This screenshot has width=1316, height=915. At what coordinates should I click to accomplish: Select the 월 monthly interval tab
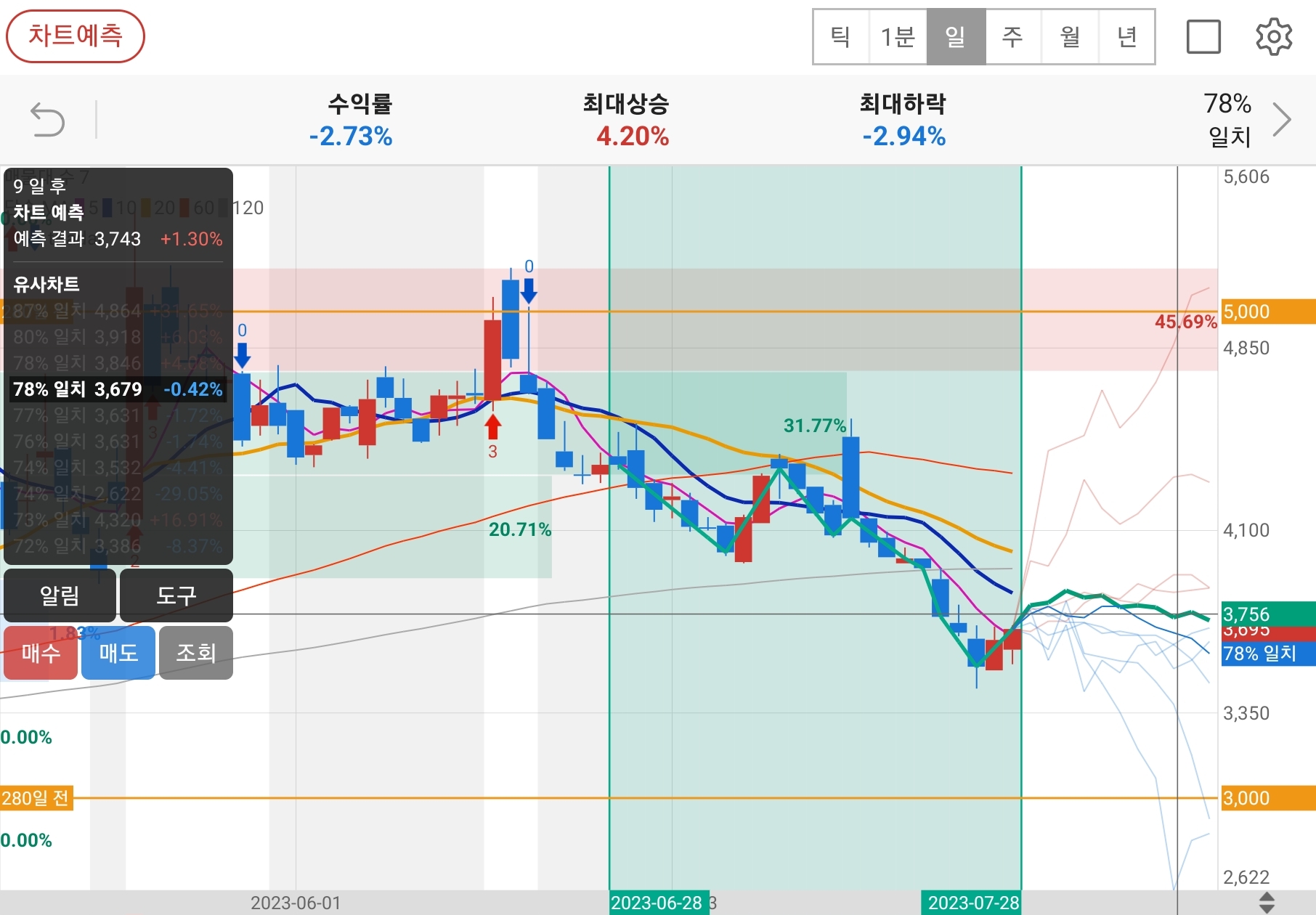(1070, 37)
